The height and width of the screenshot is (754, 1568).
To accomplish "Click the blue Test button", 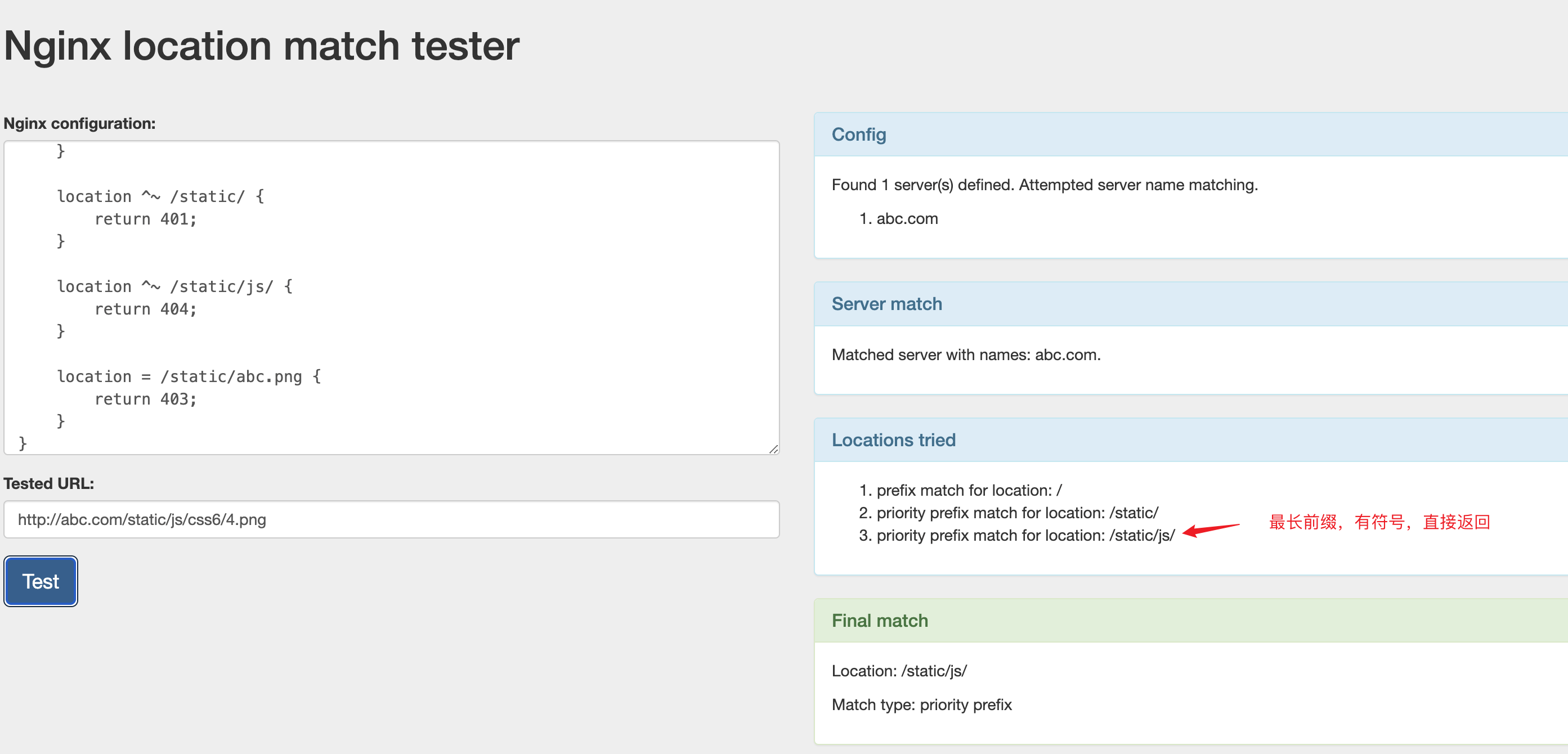I will pos(41,581).
